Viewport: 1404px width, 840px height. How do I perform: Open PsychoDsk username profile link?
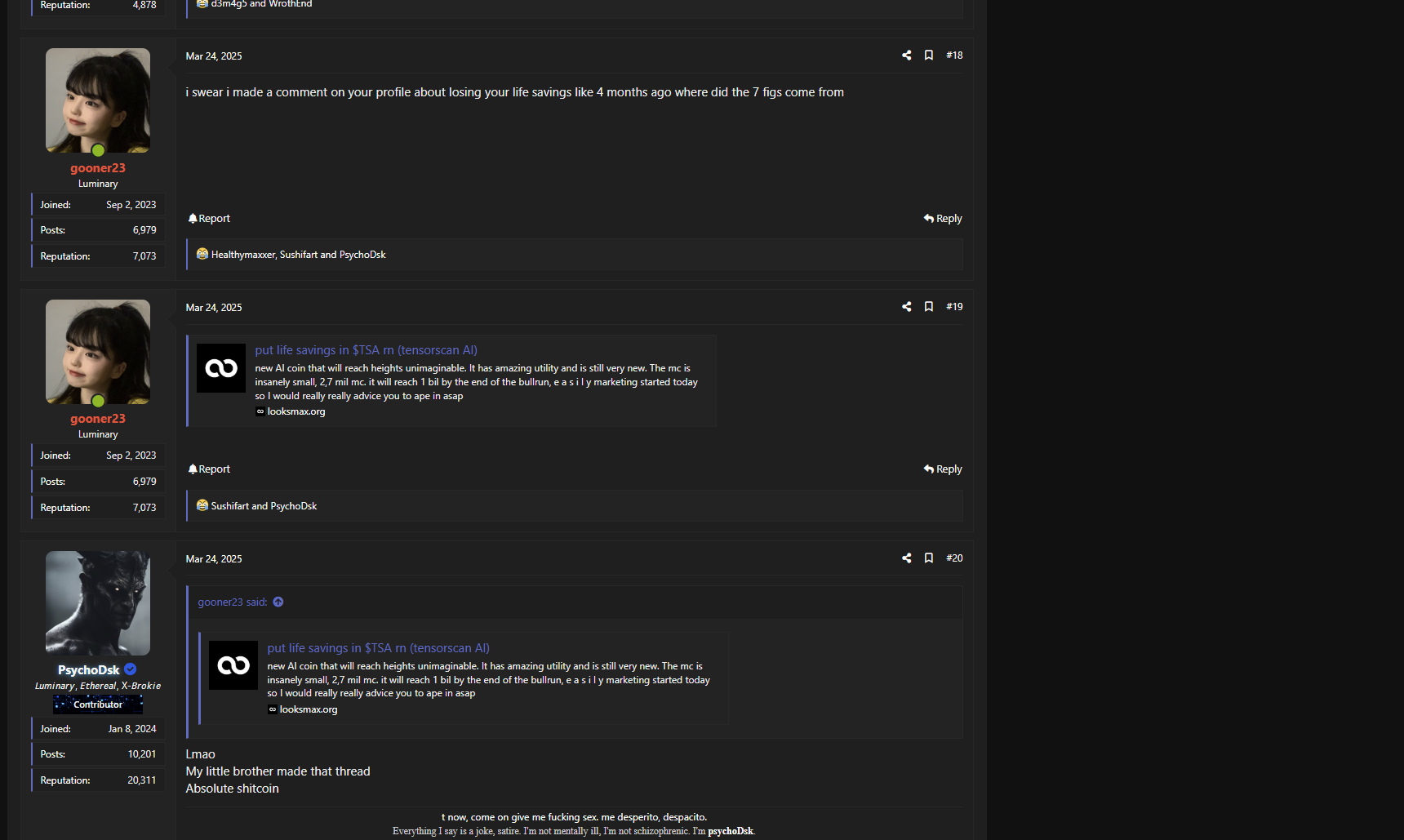pyautogui.click(x=88, y=670)
